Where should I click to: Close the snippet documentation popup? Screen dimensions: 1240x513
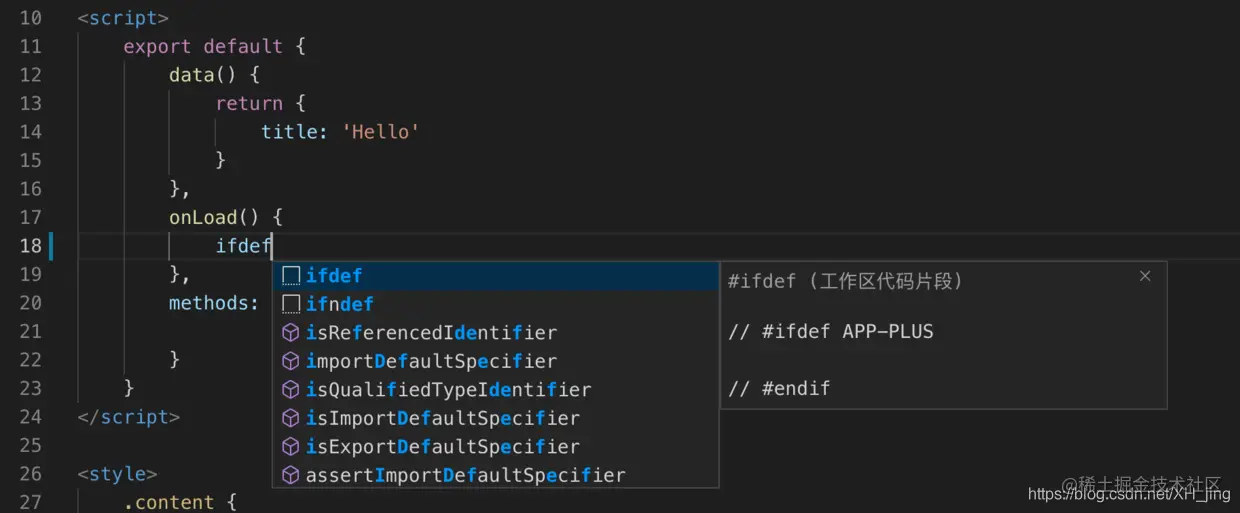pos(1145,276)
